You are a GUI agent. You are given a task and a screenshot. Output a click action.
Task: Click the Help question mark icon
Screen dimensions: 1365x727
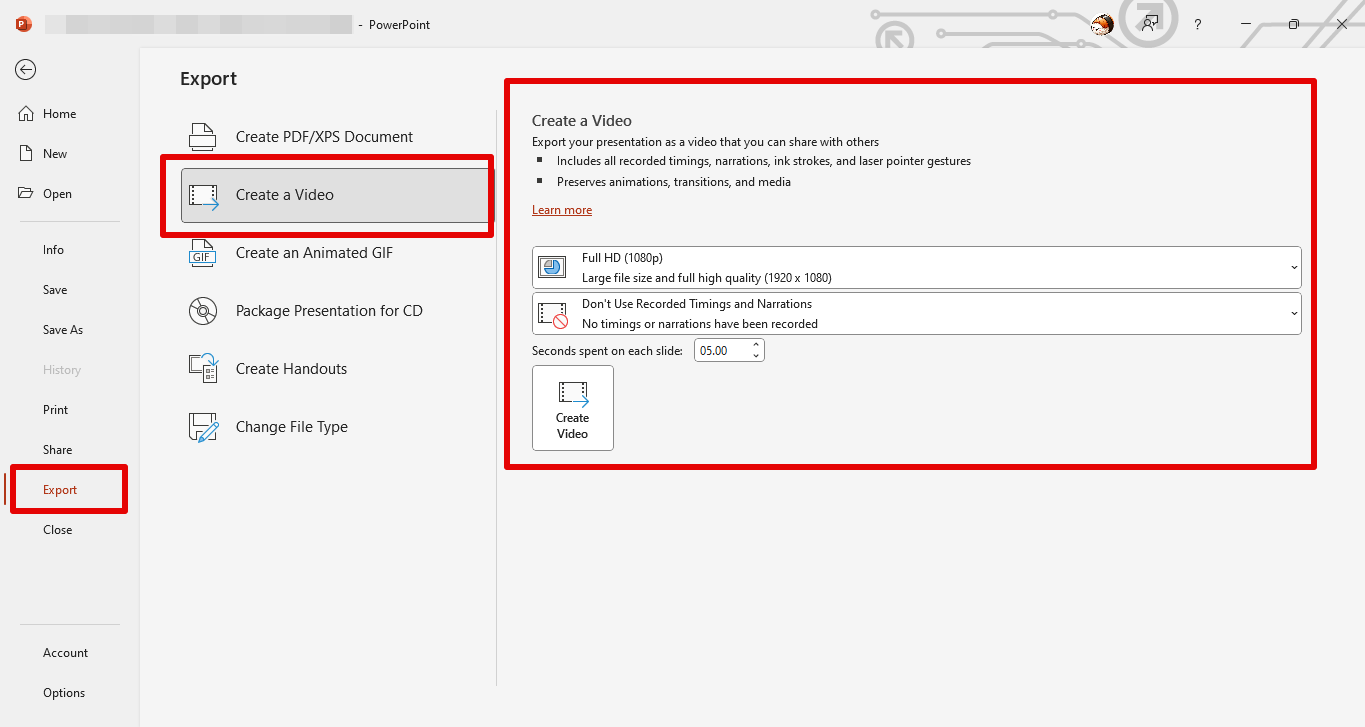(1197, 24)
